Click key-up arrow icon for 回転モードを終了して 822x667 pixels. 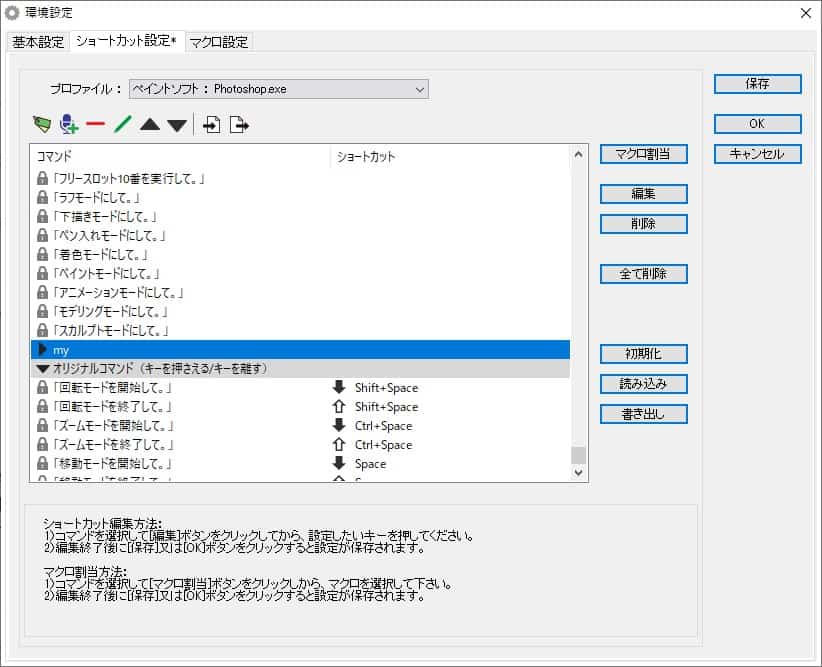339,406
